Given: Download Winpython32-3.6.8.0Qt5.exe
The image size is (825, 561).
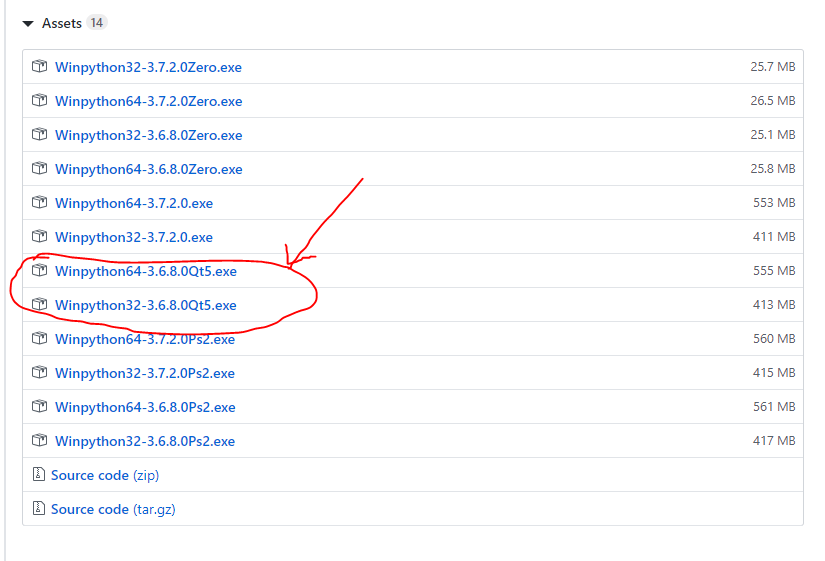Looking at the screenshot, I should [146, 305].
